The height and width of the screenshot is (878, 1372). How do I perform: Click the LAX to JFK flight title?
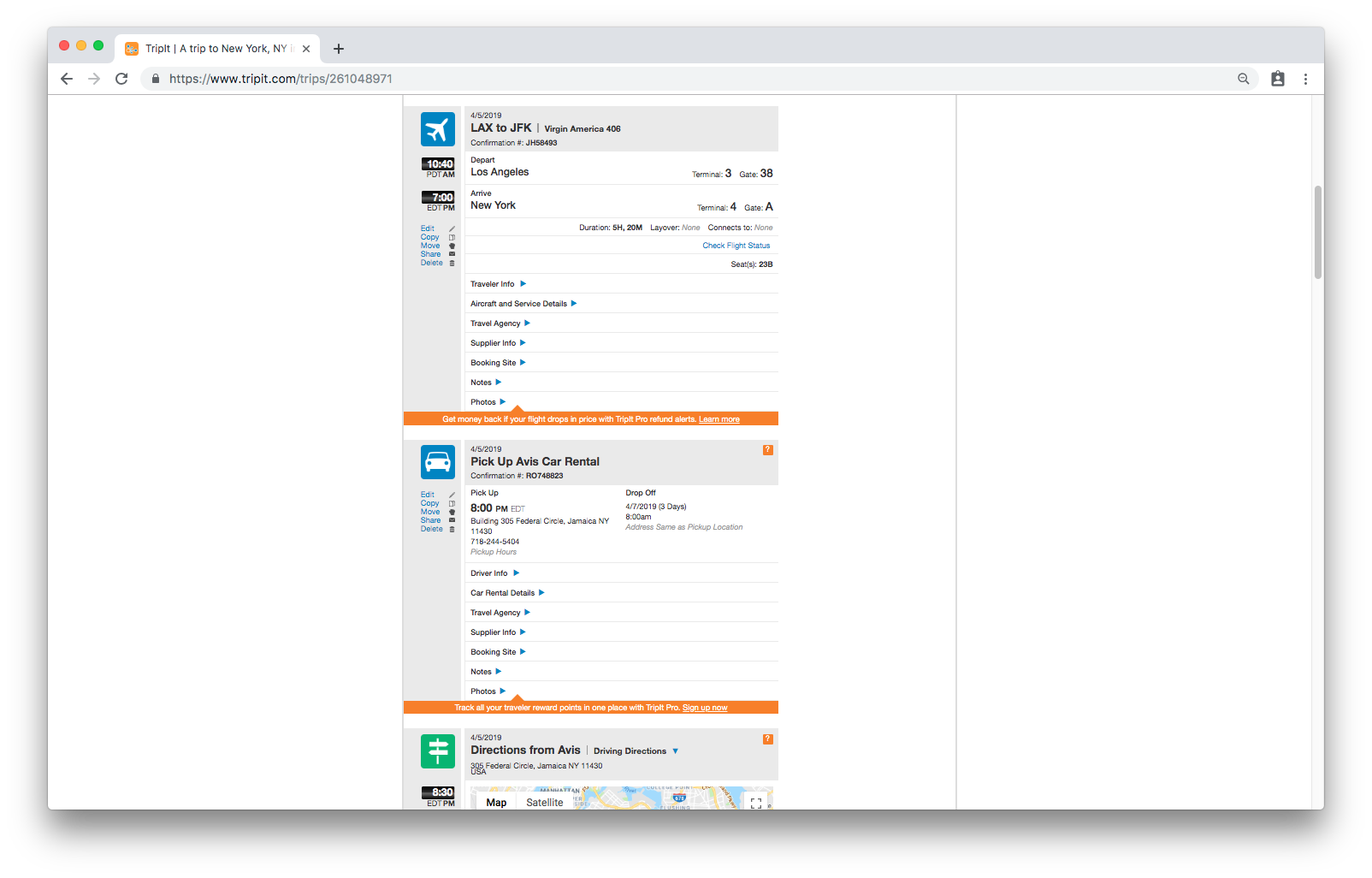501,128
